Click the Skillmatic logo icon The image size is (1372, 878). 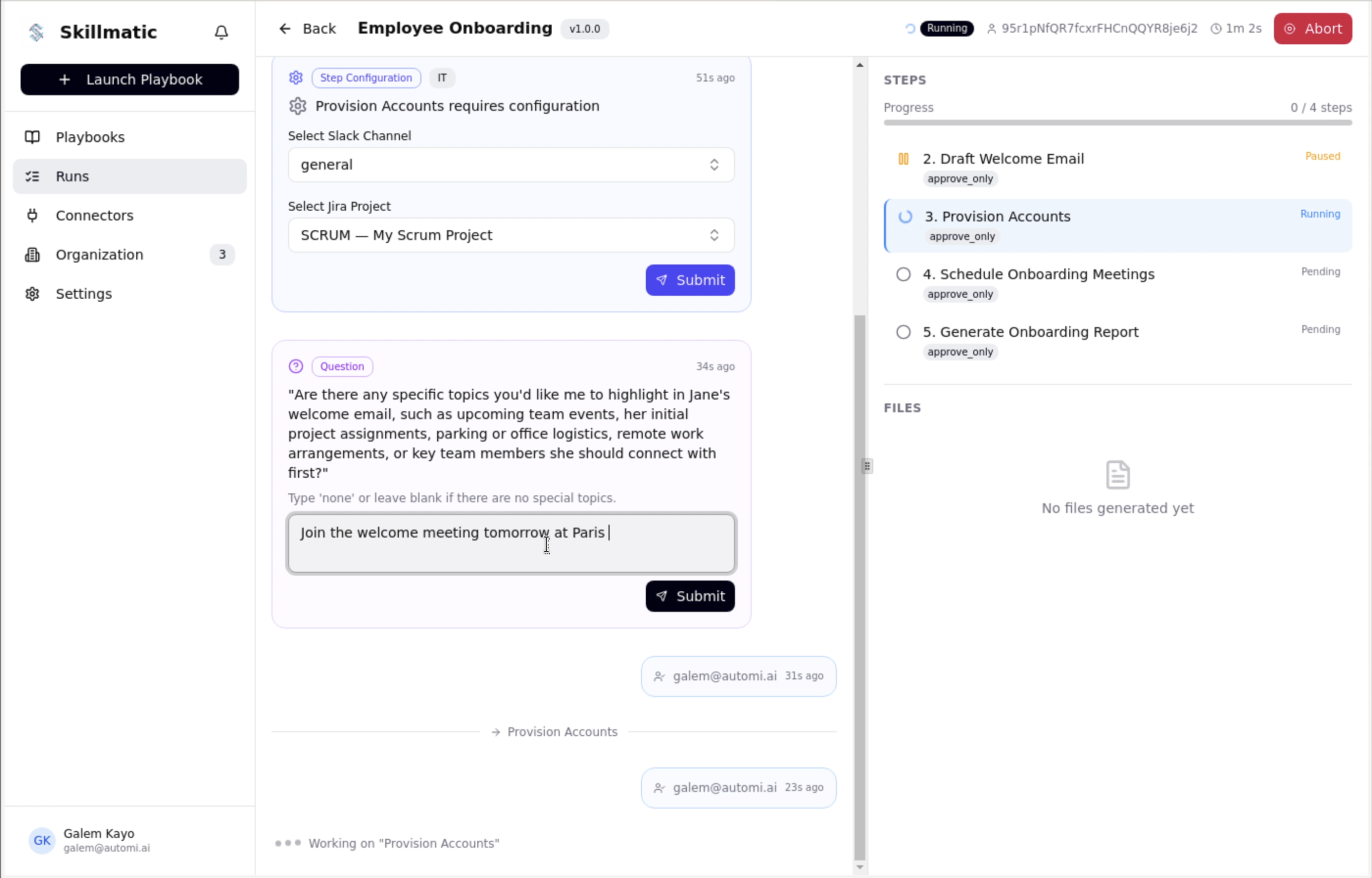coord(37,32)
